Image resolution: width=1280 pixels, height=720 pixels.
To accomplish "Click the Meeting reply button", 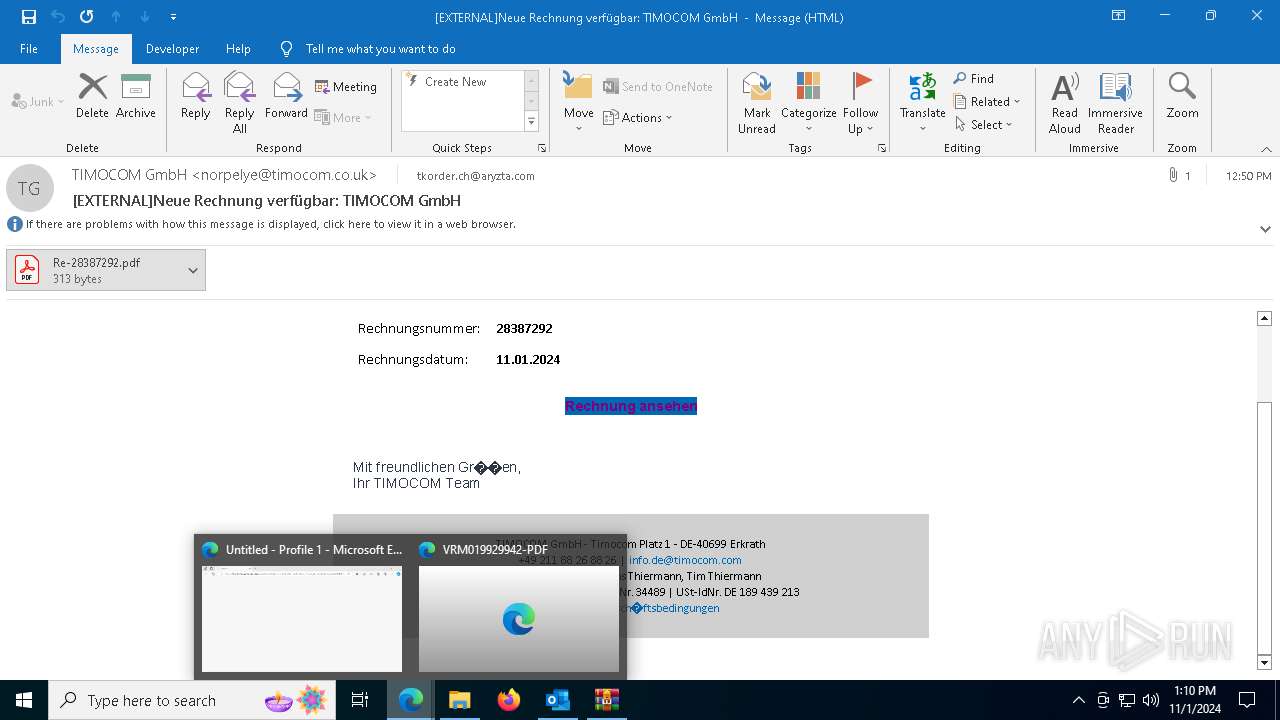I will 346,87.
